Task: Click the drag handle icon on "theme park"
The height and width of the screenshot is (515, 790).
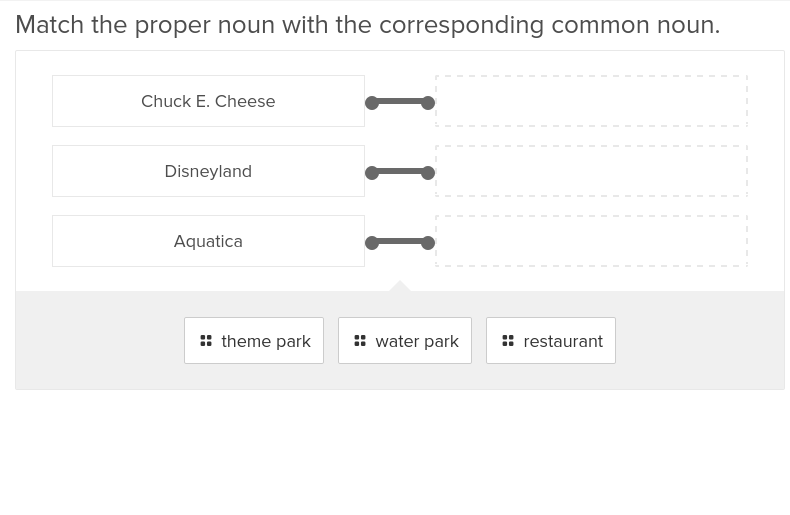Action: (206, 341)
